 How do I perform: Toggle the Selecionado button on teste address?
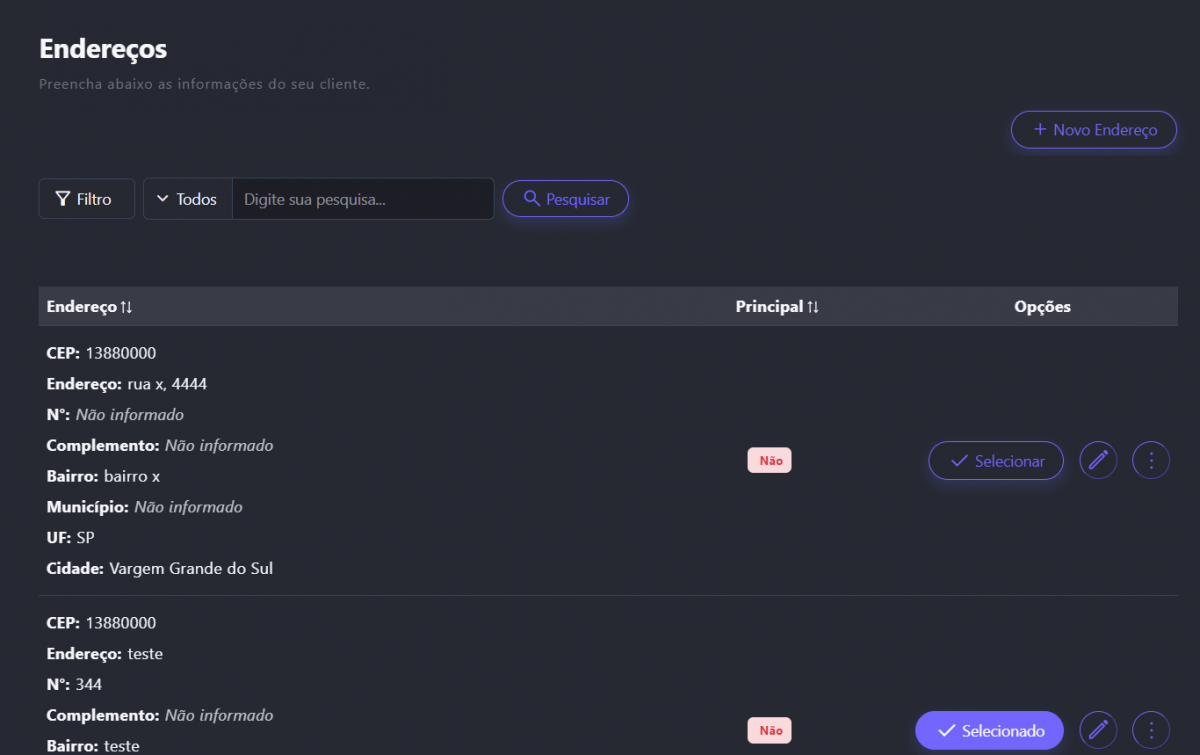click(x=989, y=730)
